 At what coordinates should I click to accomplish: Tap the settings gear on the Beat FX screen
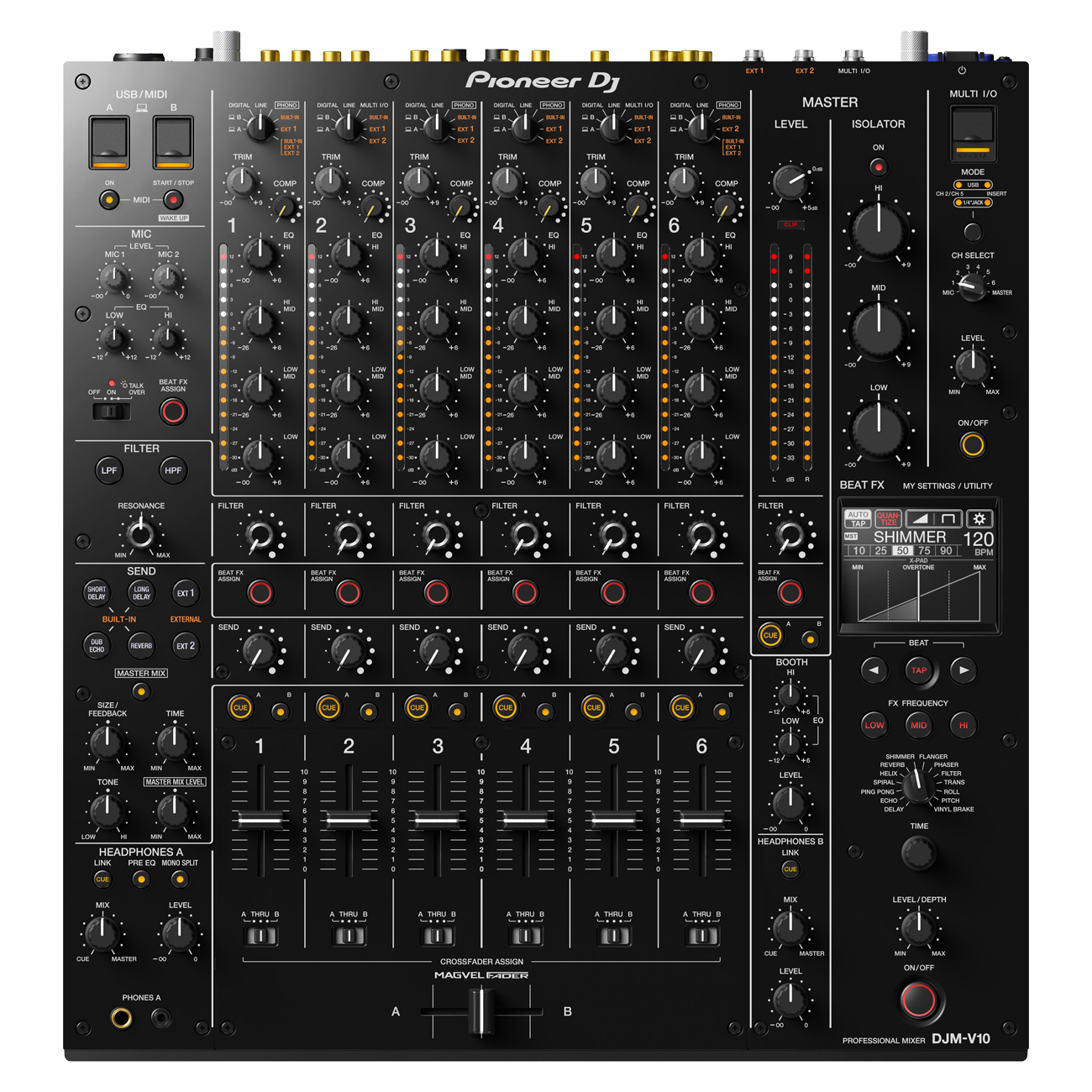click(979, 518)
